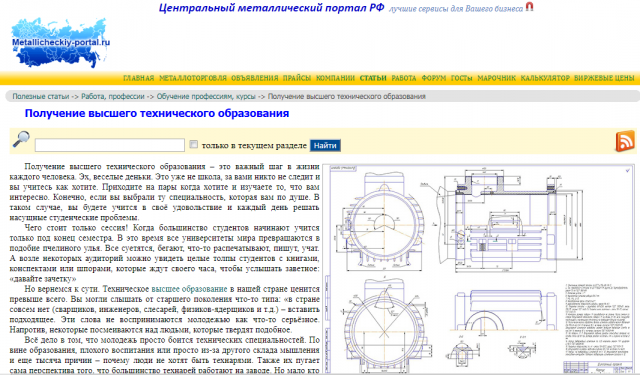The height and width of the screenshot is (375, 640).
Task: Click the magnifying glass search icon
Action: [21, 139]
